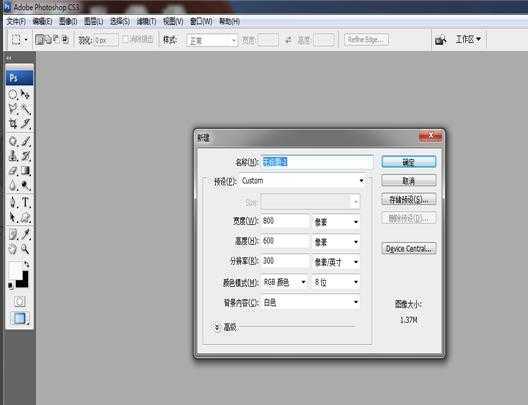Open the Help (帮助) menu
Viewport: 528px width, 405px height.
point(229,22)
